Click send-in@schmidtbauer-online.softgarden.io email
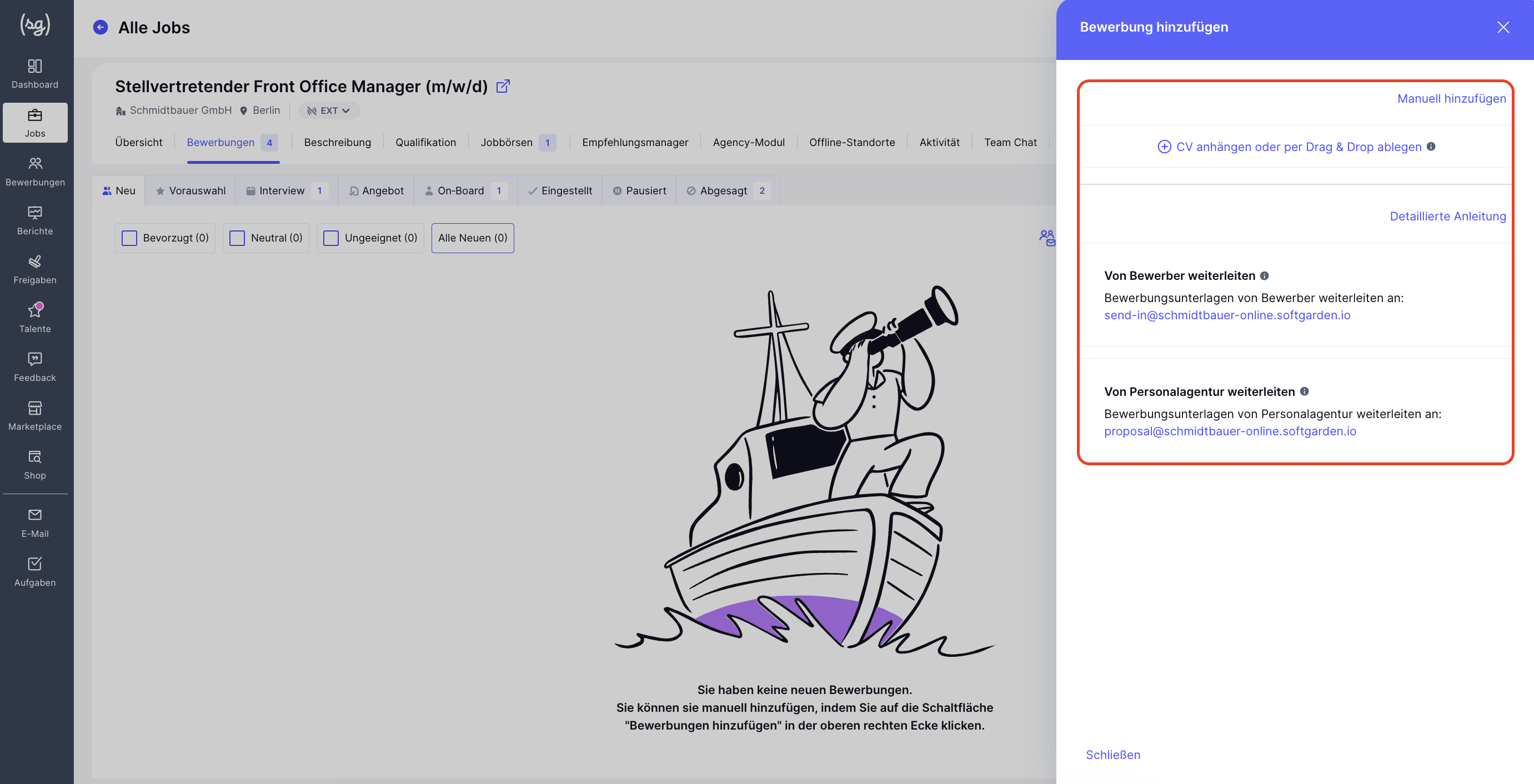This screenshot has width=1534, height=784. (1227, 315)
